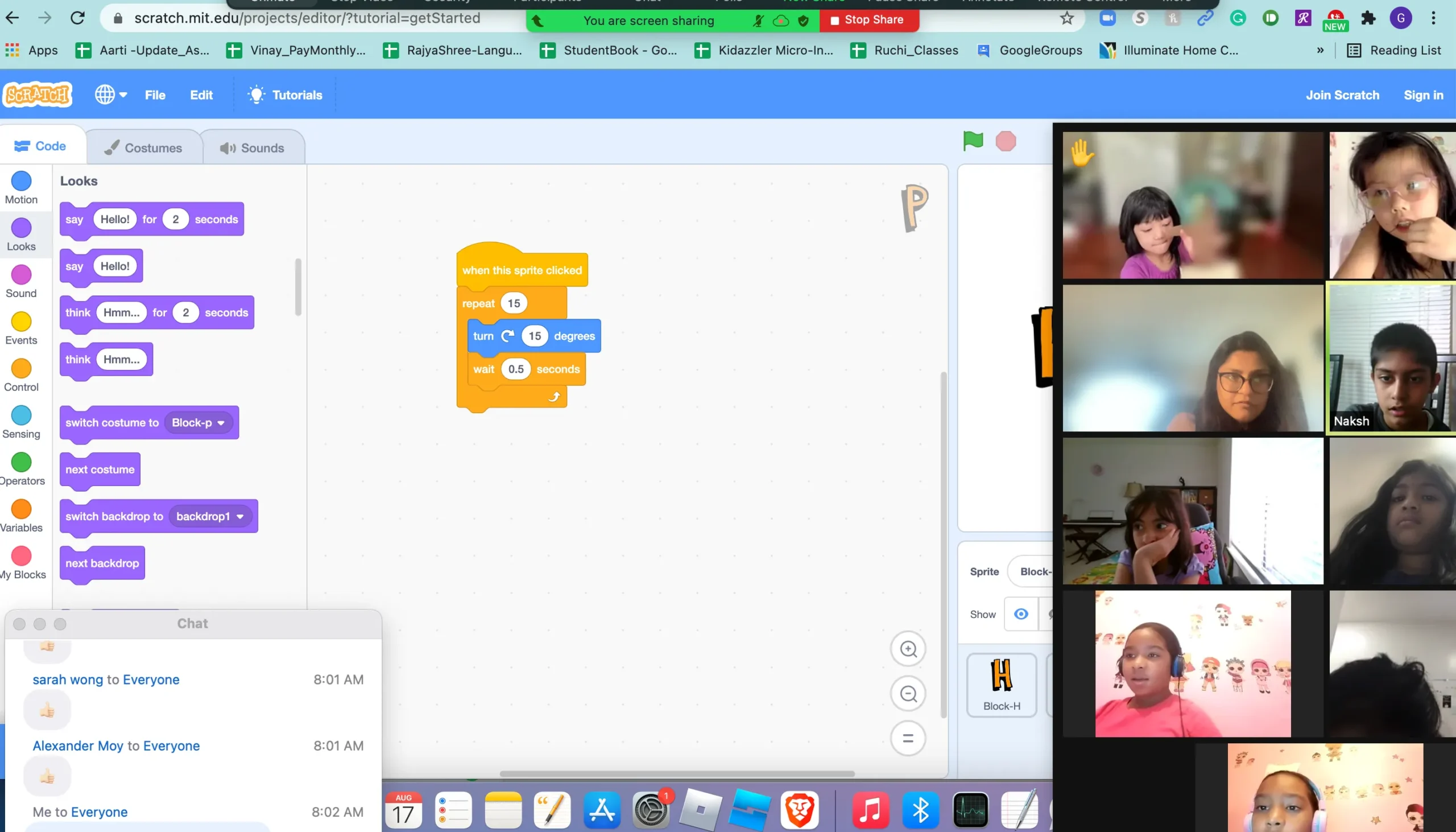Click the green flag to run
1456x832 pixels.
click(x=973, y=141)
